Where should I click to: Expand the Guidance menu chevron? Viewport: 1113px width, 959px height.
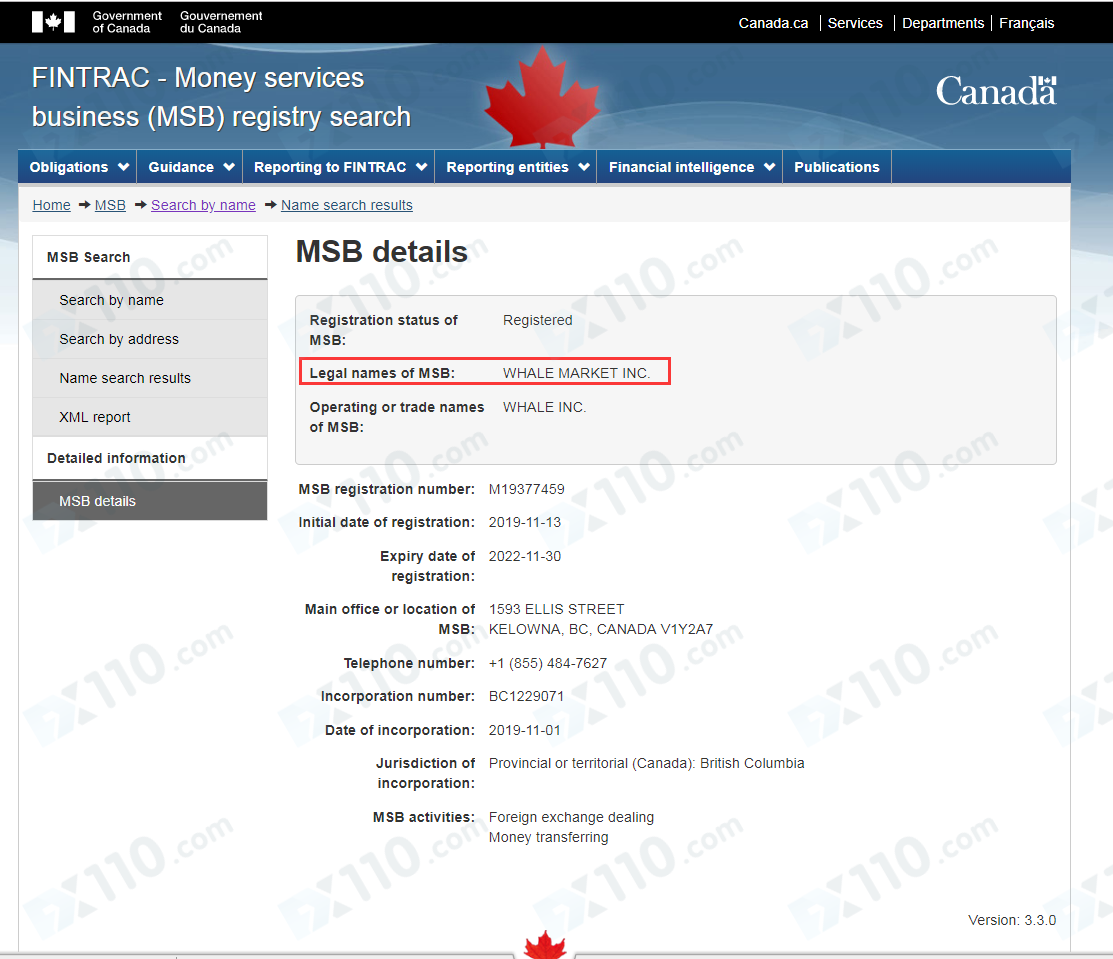pos(229,167)
